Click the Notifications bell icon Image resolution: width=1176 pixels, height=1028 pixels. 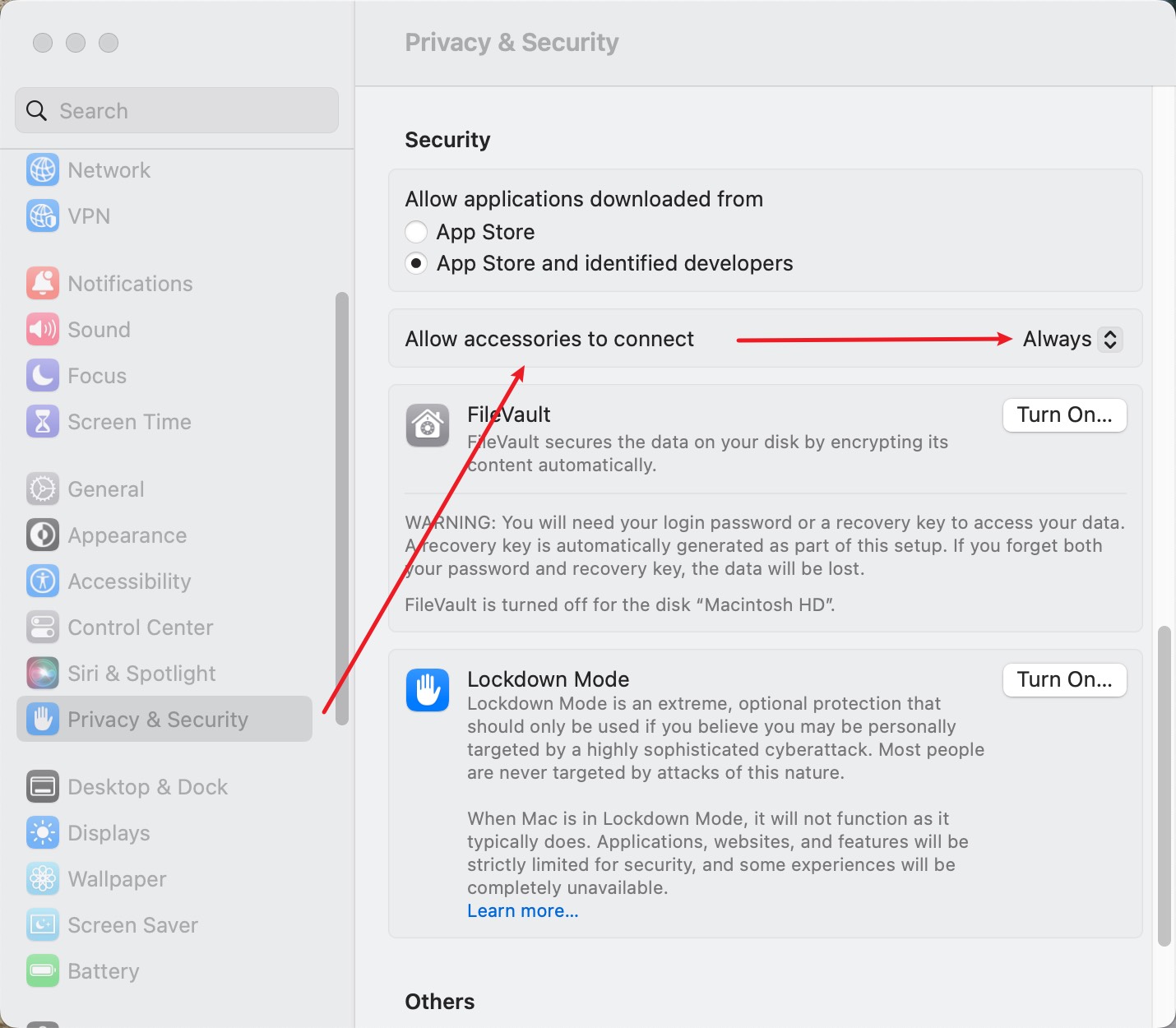click(43, 284)
